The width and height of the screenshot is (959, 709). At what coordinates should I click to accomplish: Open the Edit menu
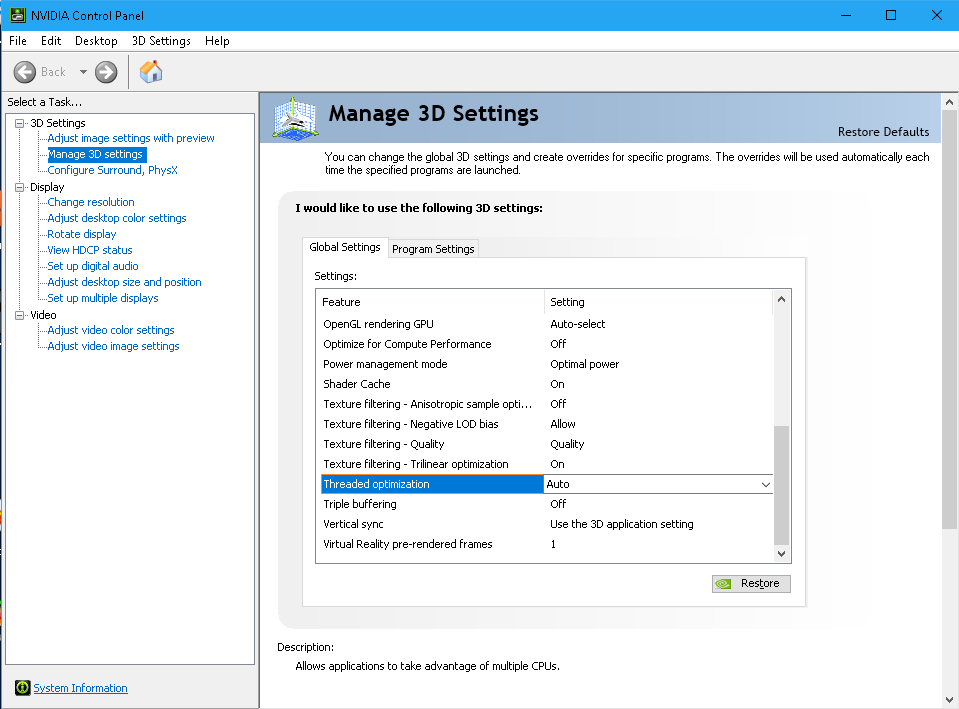click(51, 41)
